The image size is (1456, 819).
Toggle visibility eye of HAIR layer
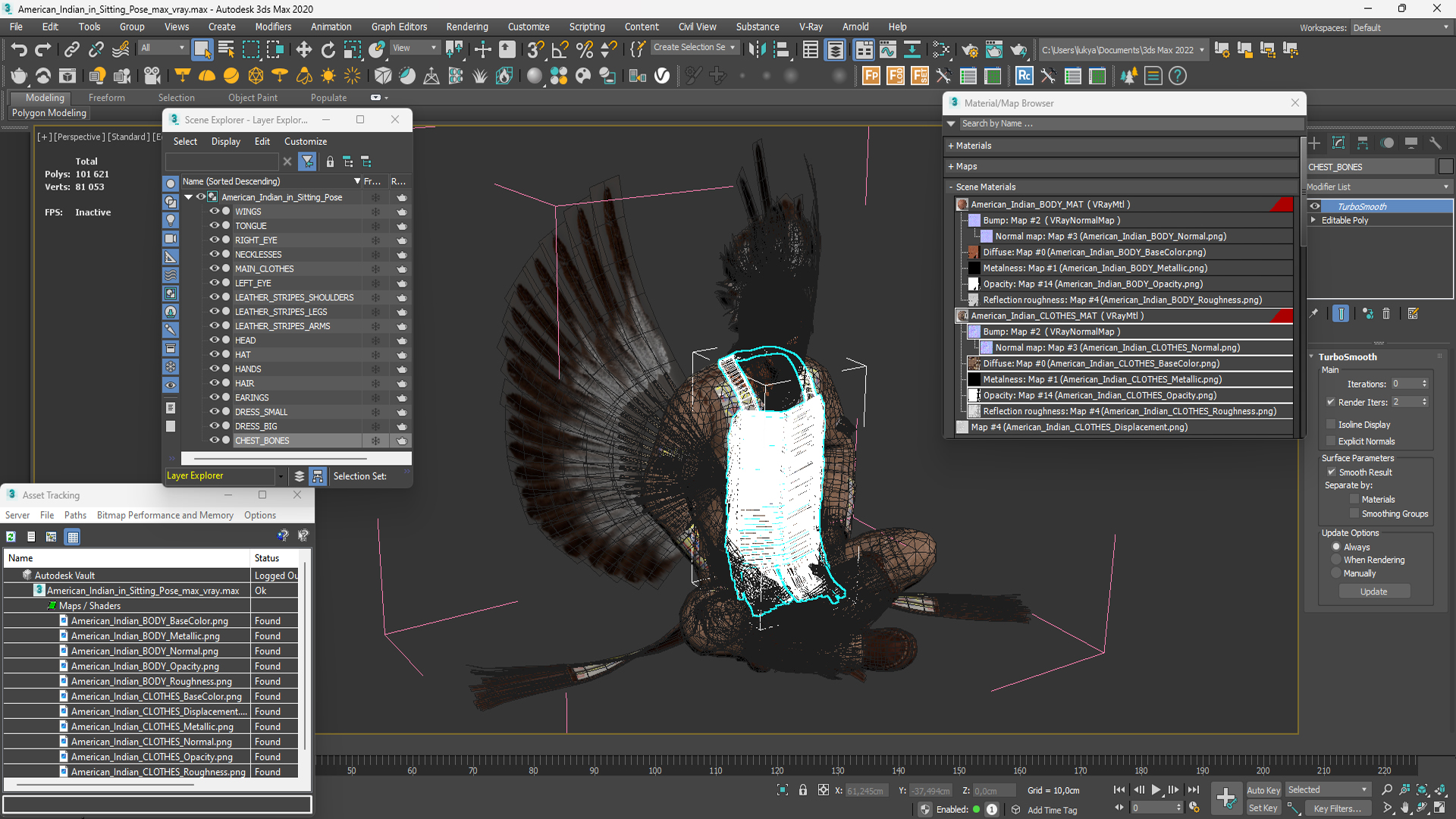point(215,383)
